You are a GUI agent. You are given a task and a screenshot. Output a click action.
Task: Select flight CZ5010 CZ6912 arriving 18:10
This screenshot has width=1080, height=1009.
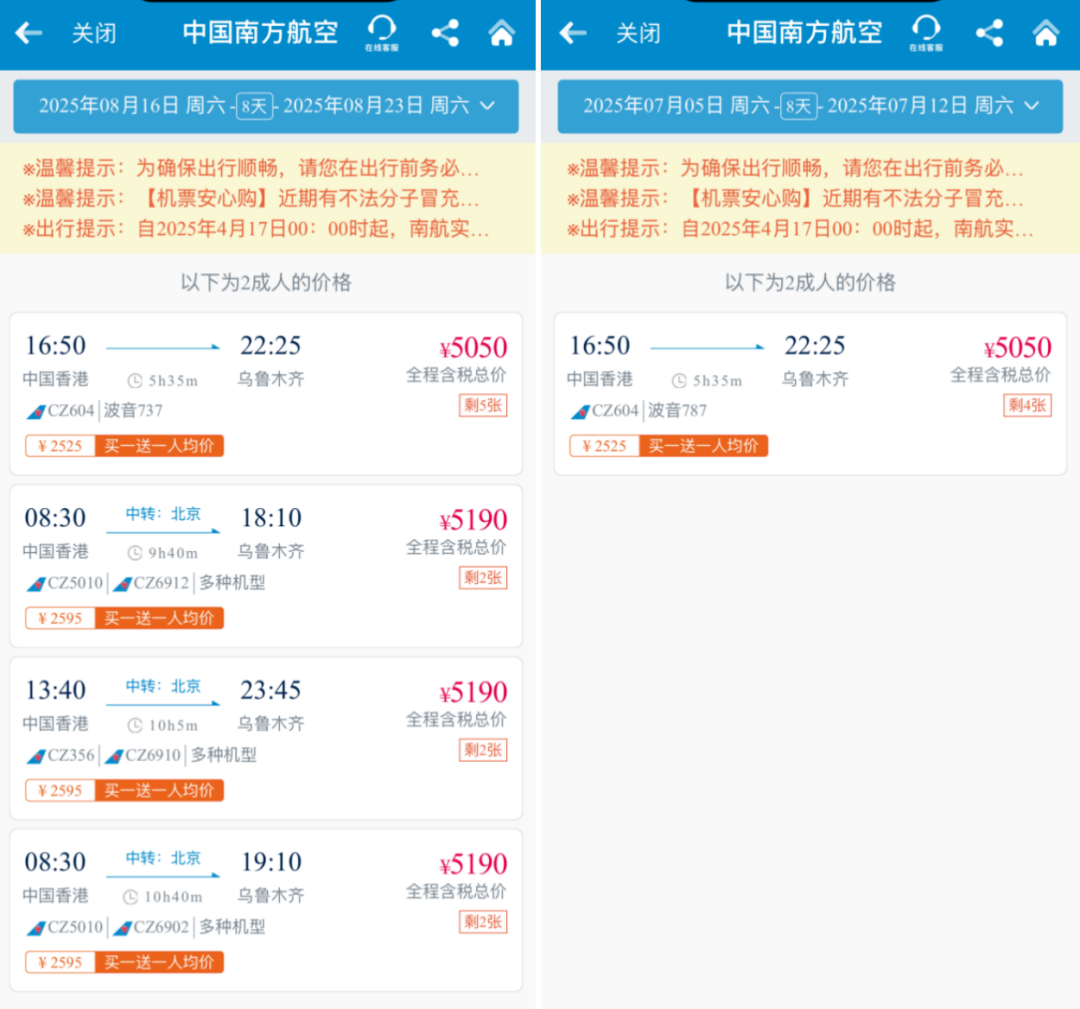(266, 565)
